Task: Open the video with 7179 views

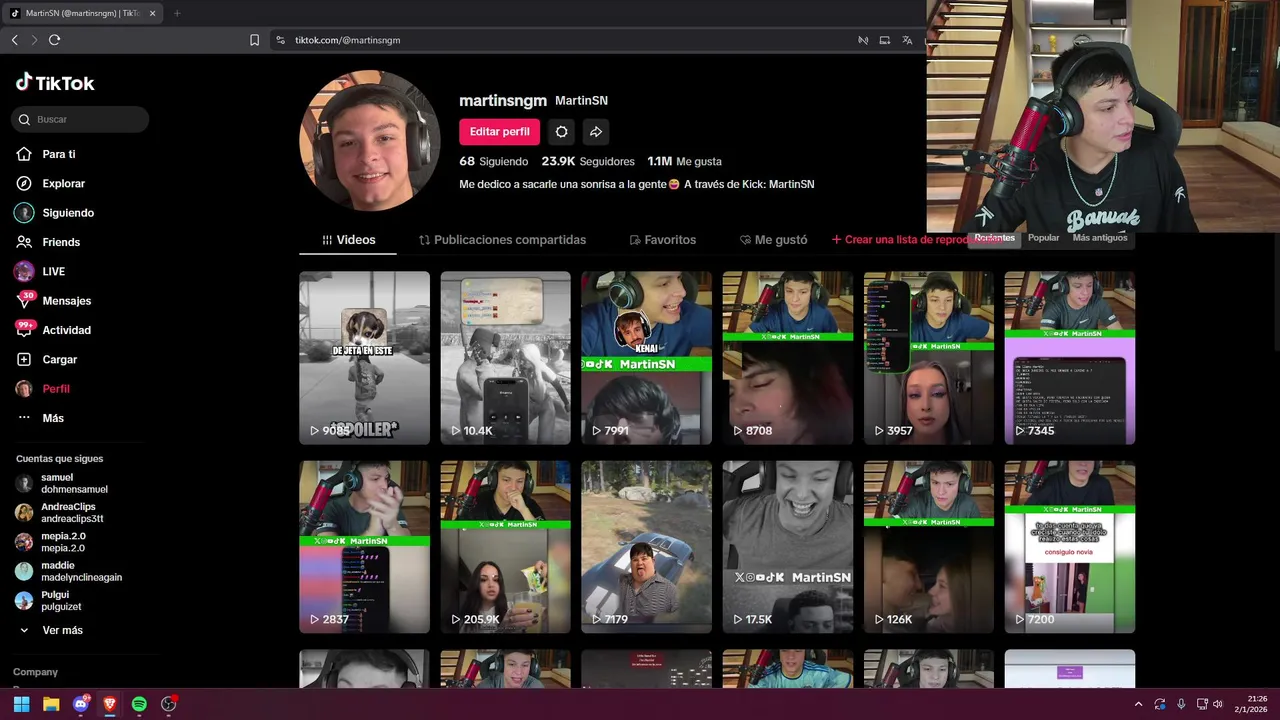Action: pyautogui.click(x=646, y=546)
